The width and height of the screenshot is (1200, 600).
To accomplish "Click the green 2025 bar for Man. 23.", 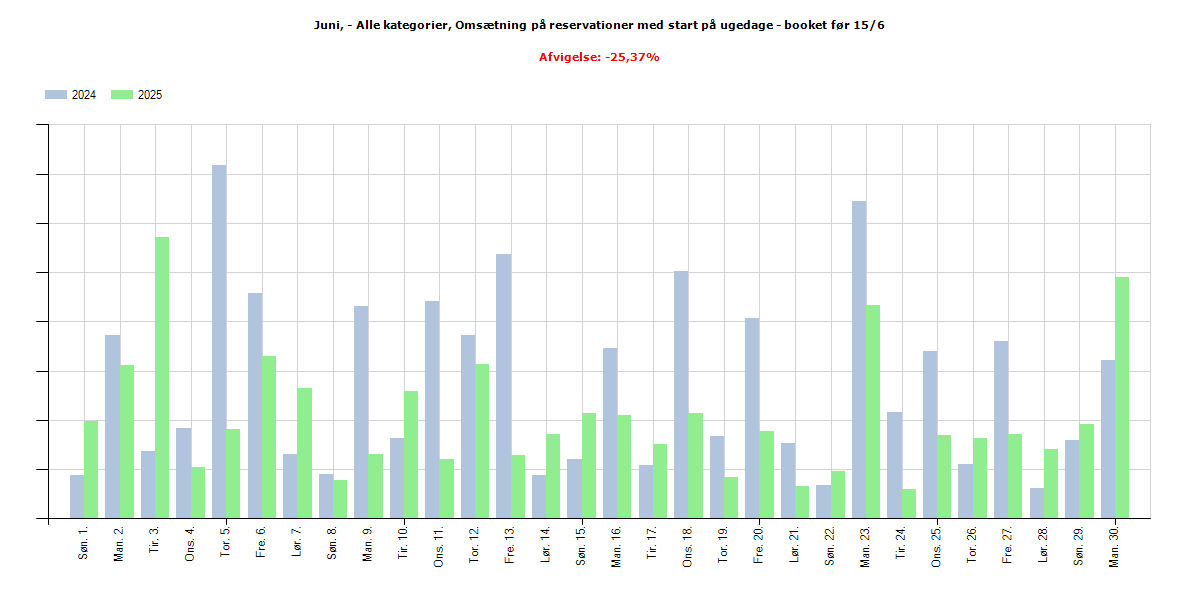I will (x=872, y=412).
